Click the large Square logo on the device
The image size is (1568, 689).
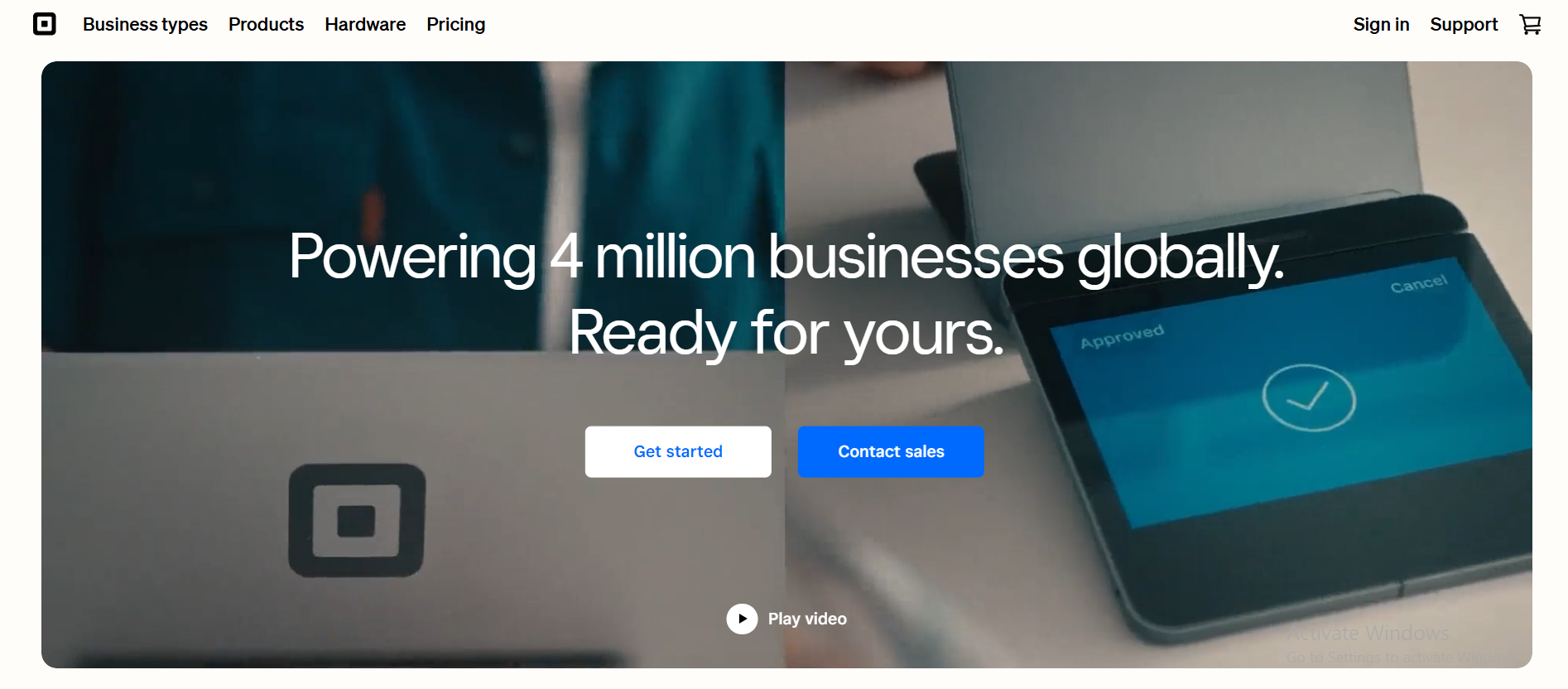tap(357, 520)
